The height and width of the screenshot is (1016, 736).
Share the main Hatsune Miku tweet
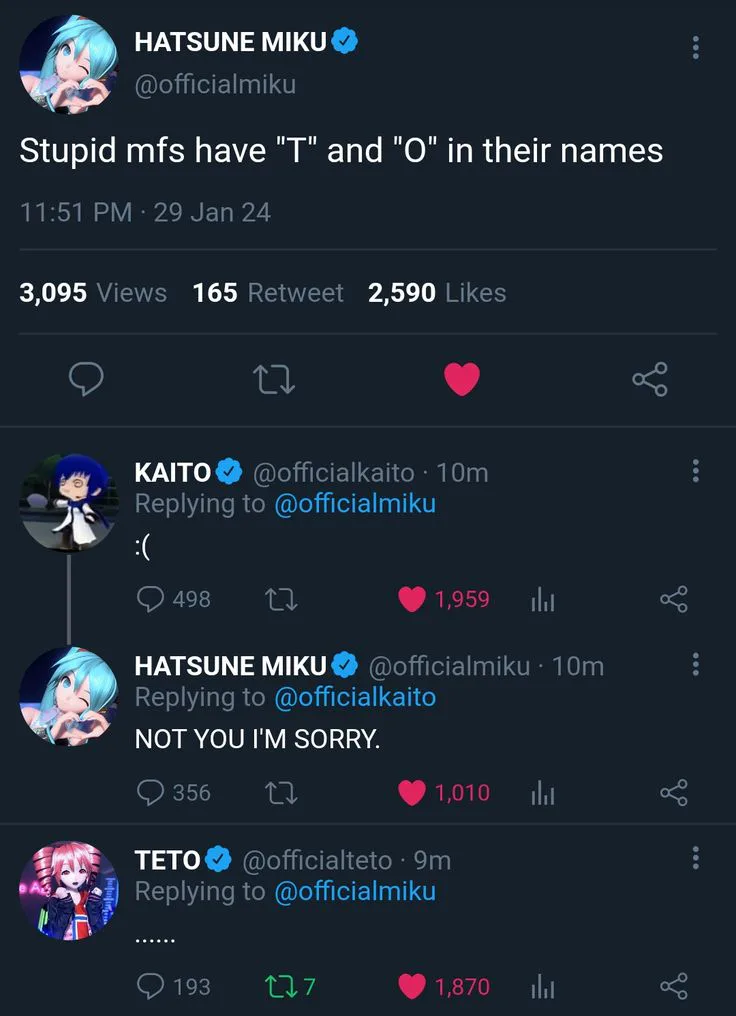pos(649,379)
